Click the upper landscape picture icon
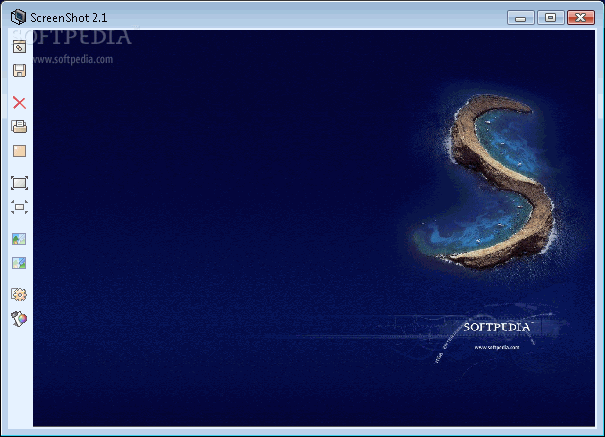The image size is (605, 437). pyautogui.click(x=19, y=239)
